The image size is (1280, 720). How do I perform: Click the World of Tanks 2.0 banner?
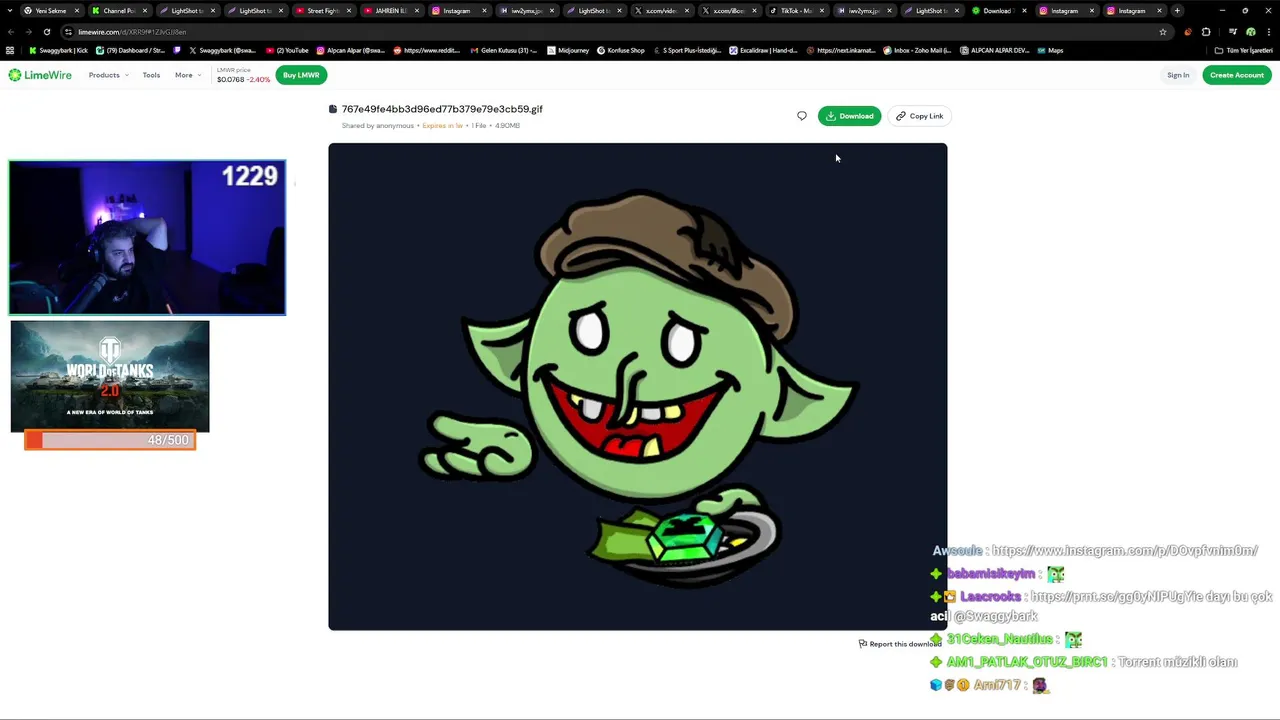[110, 377]
